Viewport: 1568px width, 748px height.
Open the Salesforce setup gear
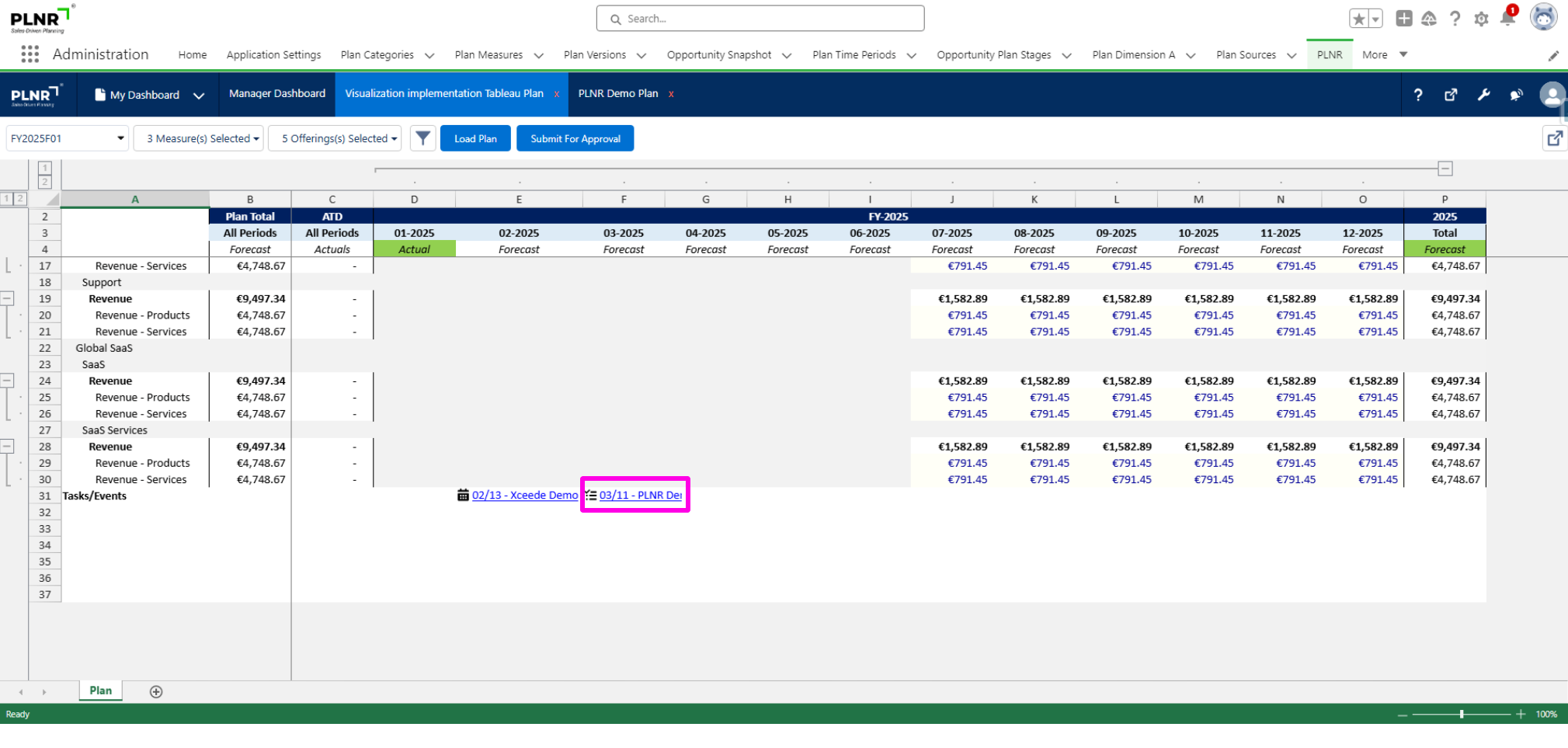click(x=1481, y=19)
